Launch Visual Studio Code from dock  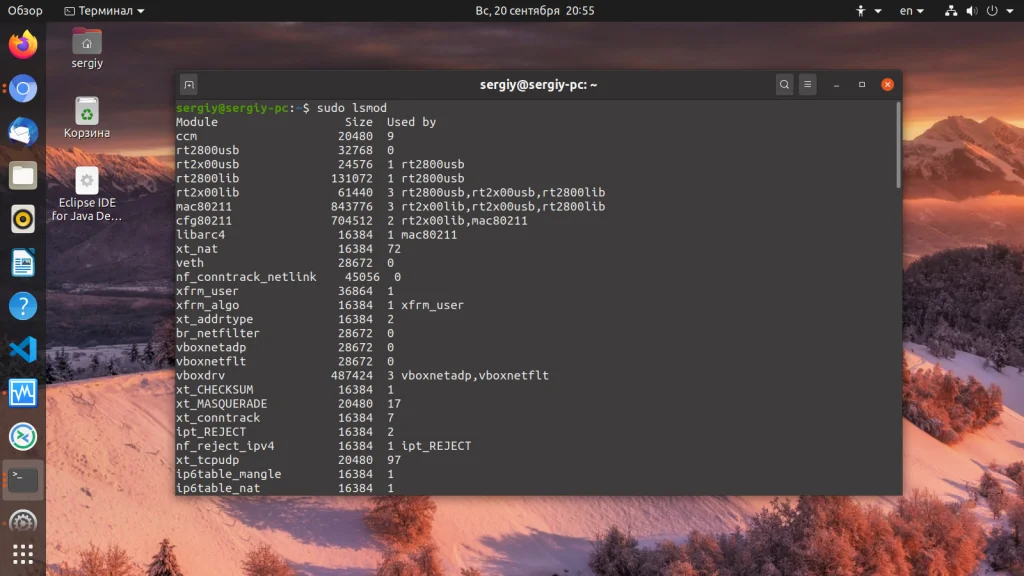point(23,349)
